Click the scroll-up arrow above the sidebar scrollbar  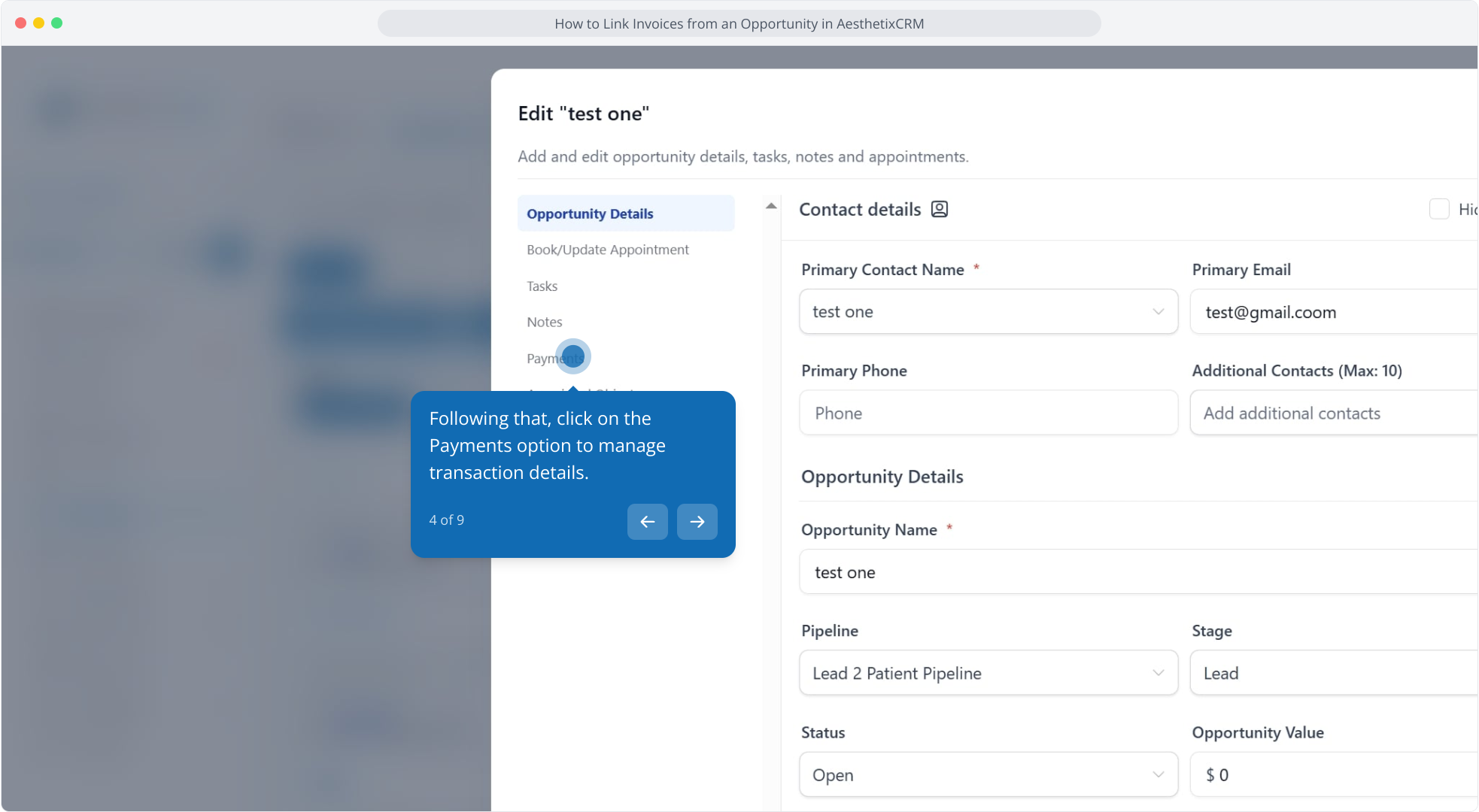click(771, 206)
